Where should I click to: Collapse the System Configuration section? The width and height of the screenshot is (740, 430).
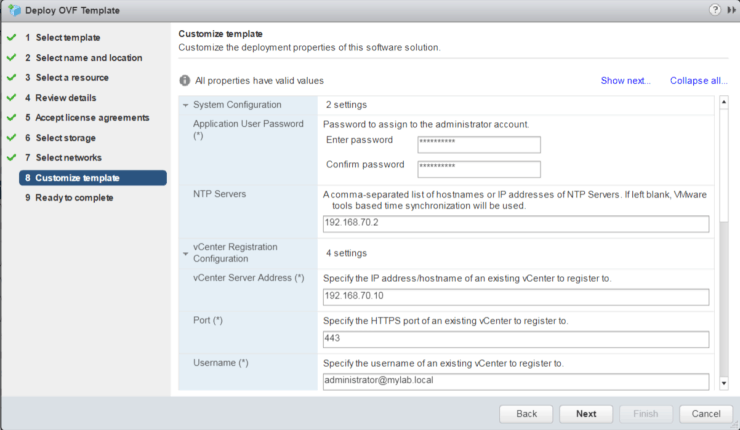click(185, 105)
